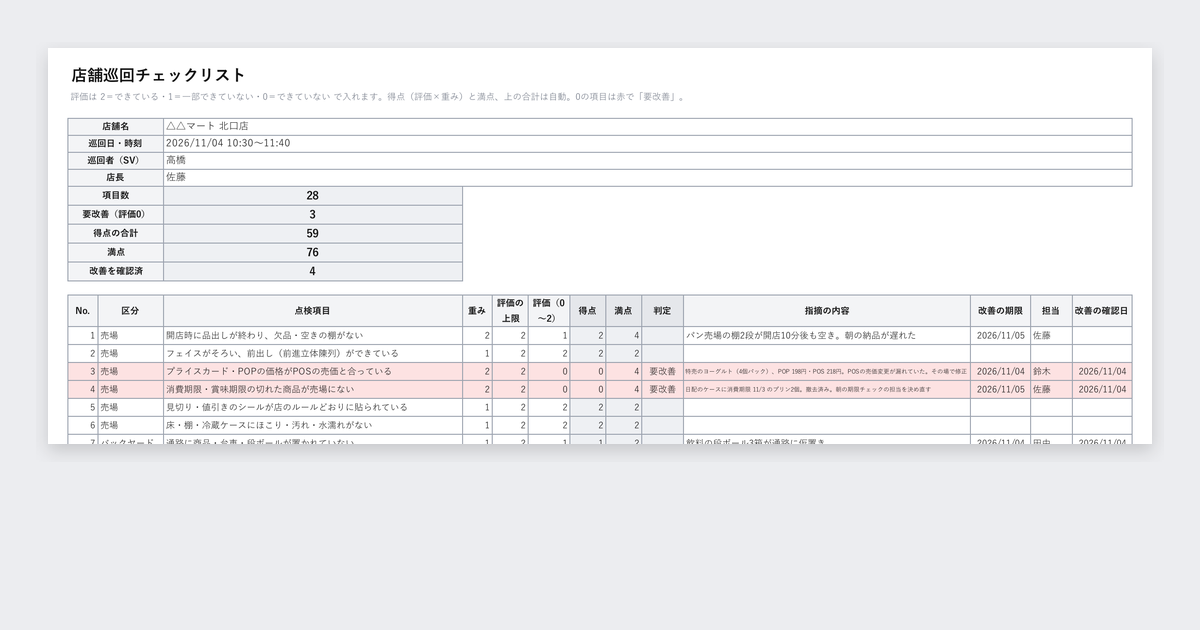Click the patrol date field 2026/11/04 10:30〜11:40
Image resolution: width=1200 pixels, height=630 pixels.
point(648,144)
